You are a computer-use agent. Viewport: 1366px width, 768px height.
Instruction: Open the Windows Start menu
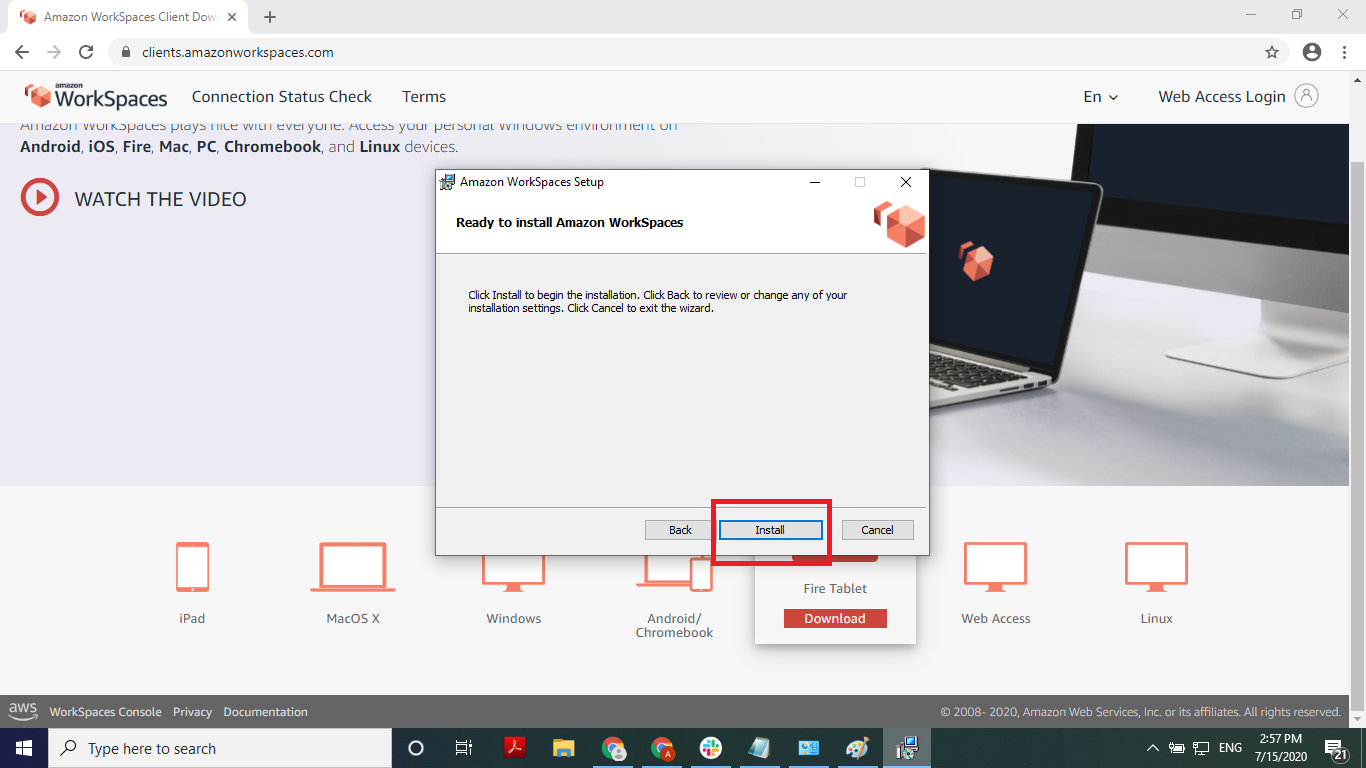(23, 748)
